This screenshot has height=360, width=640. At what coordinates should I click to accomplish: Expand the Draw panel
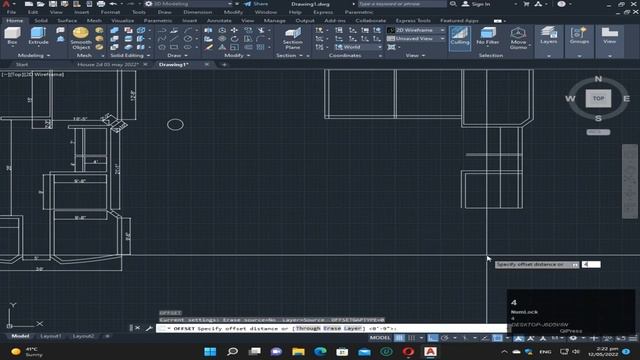coord(177,56)
